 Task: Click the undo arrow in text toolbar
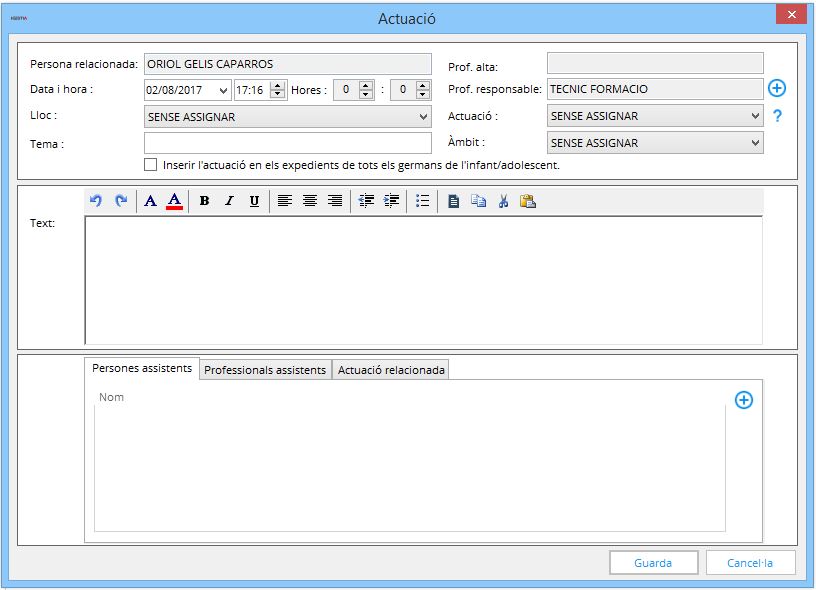click(x=96, y=201)
